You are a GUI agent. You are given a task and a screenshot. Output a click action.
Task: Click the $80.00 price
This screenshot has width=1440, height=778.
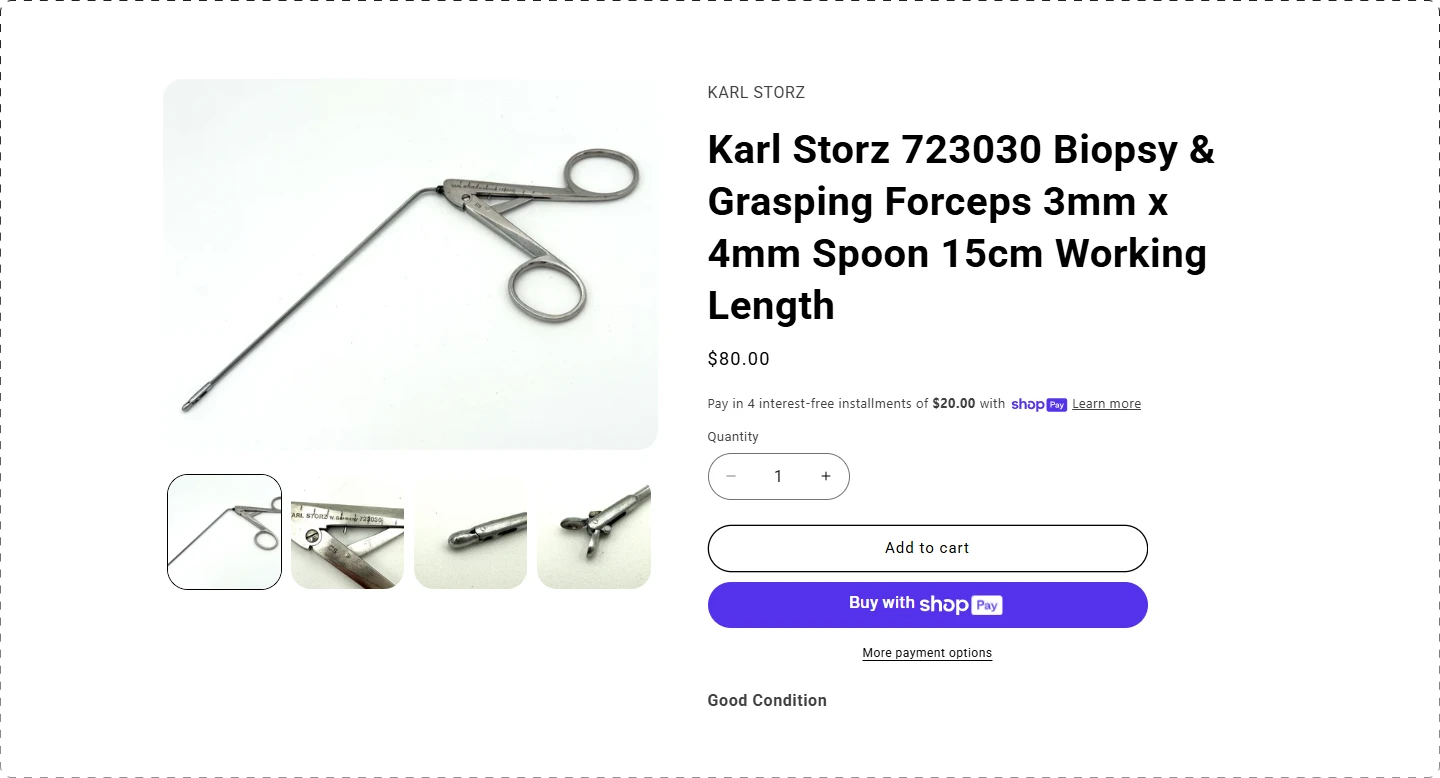pyautogui.click(x=739, y=359)
